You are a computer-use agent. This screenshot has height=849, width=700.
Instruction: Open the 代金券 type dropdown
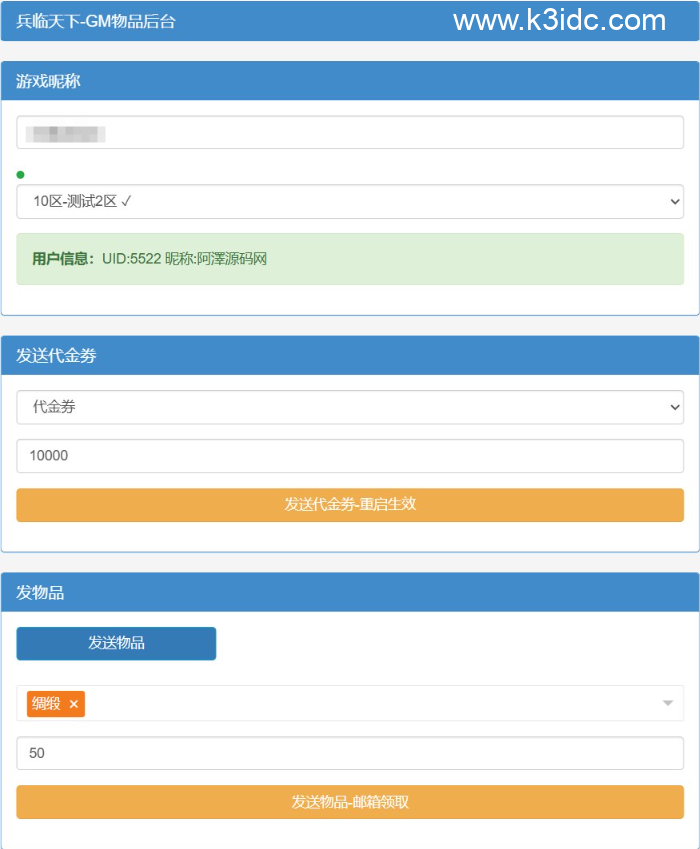[x=350, y=407]
